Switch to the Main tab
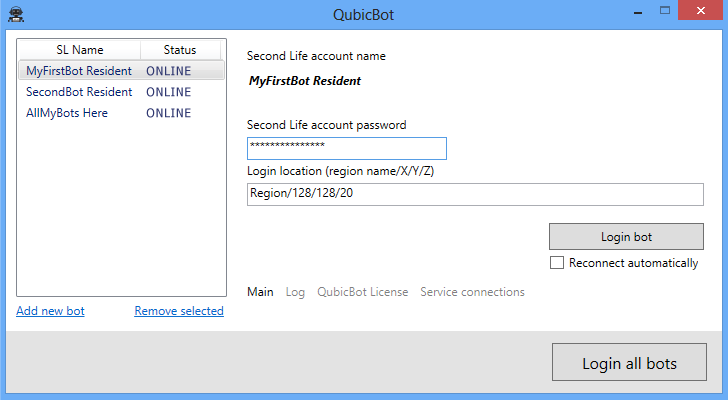Screen dimensions: 728x400 (260, 292)
